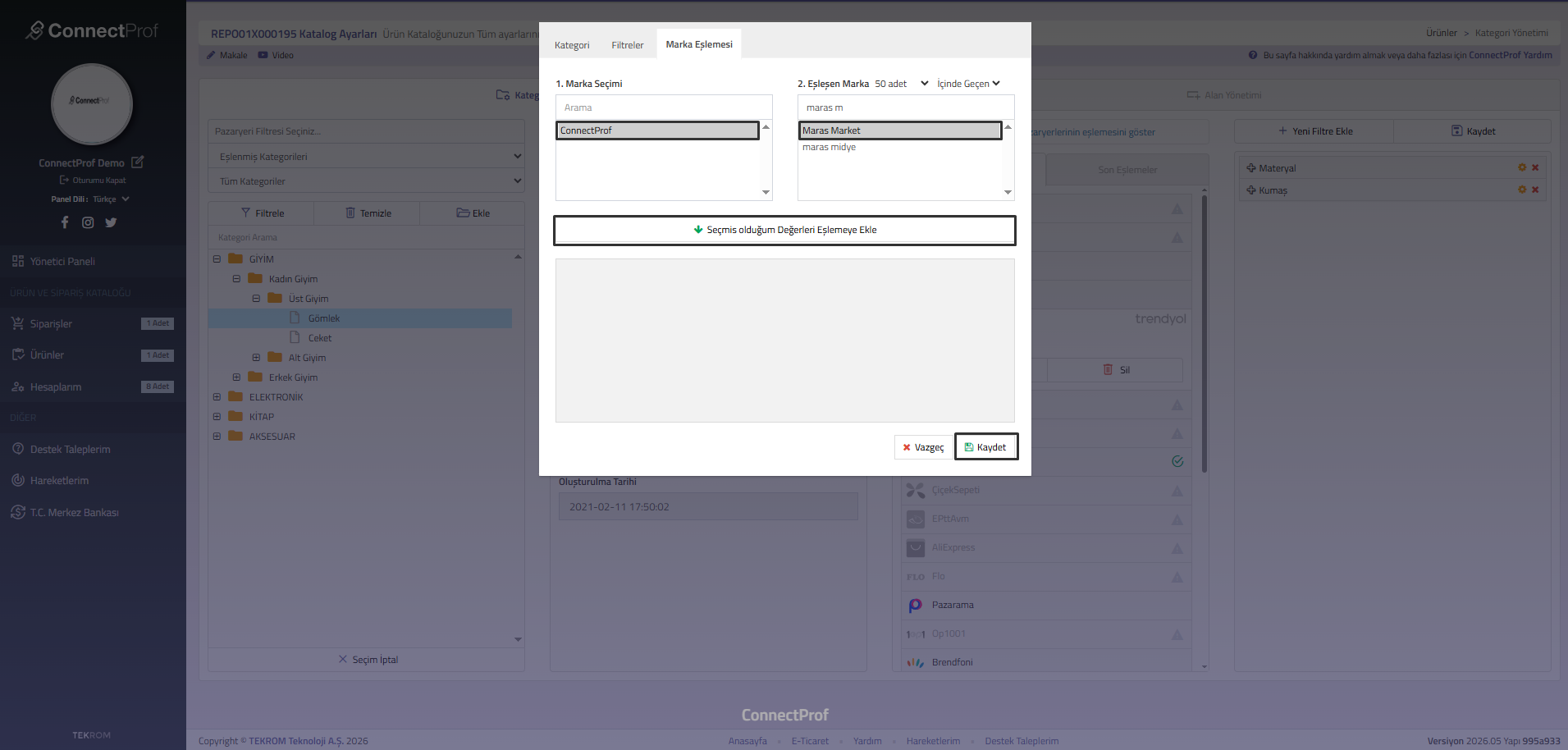
Task: Click the Twitter icon in the sidebar
Action: [x=111, y=222]
